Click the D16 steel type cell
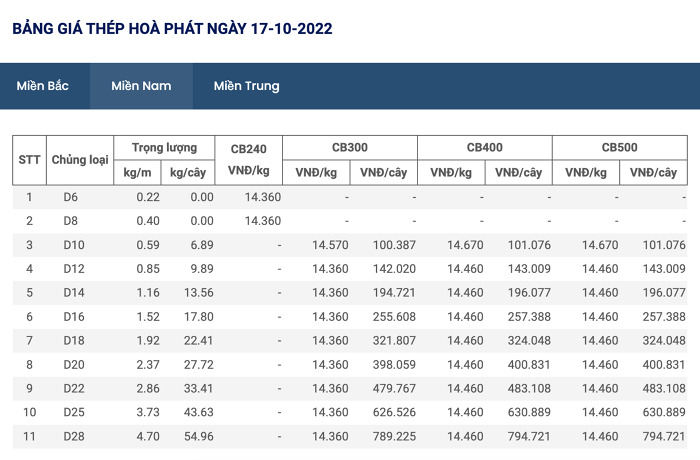 tap(74, 317)
